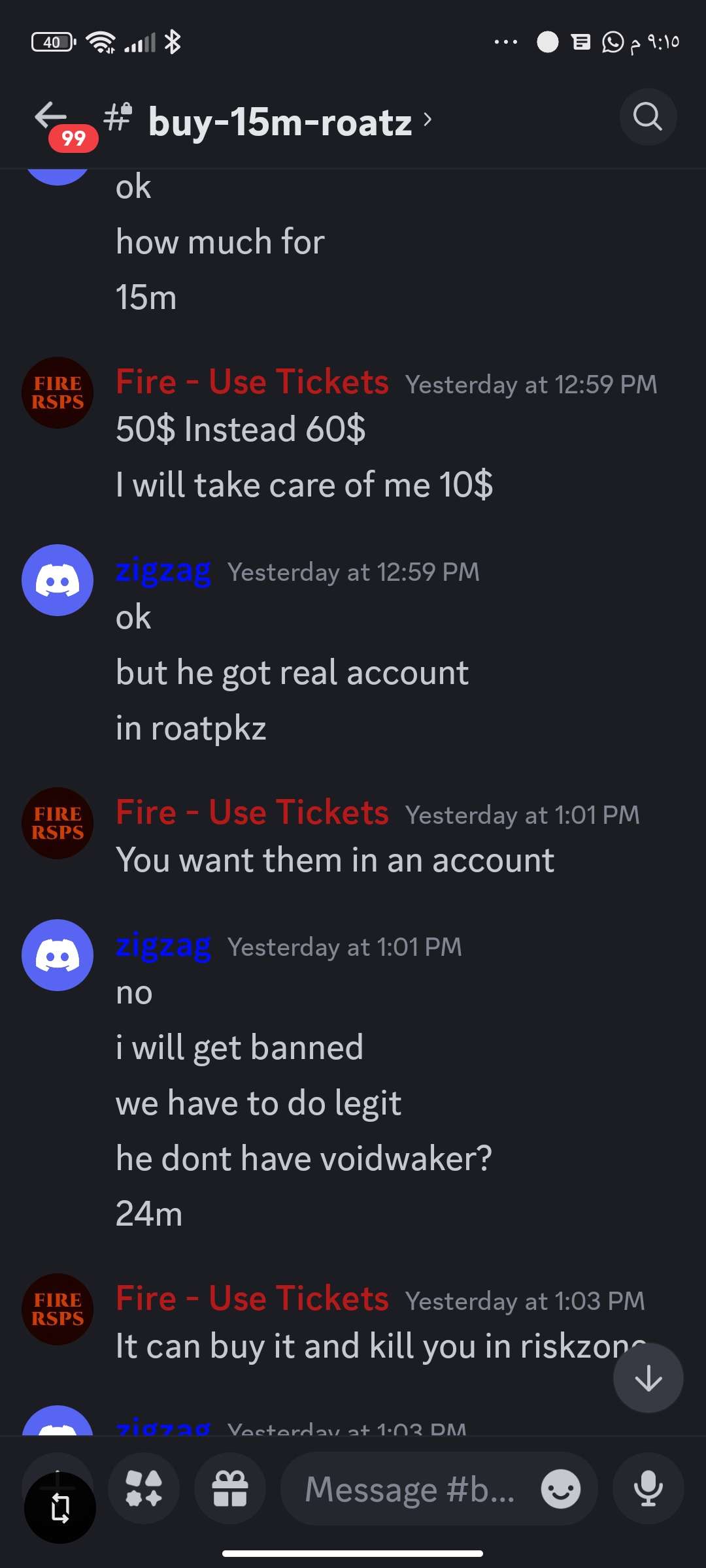This screenshot has width=706, height=1568.
Task: Open Fire - Use Tickets username at 1:01 PM
Action: coord(252,812)
